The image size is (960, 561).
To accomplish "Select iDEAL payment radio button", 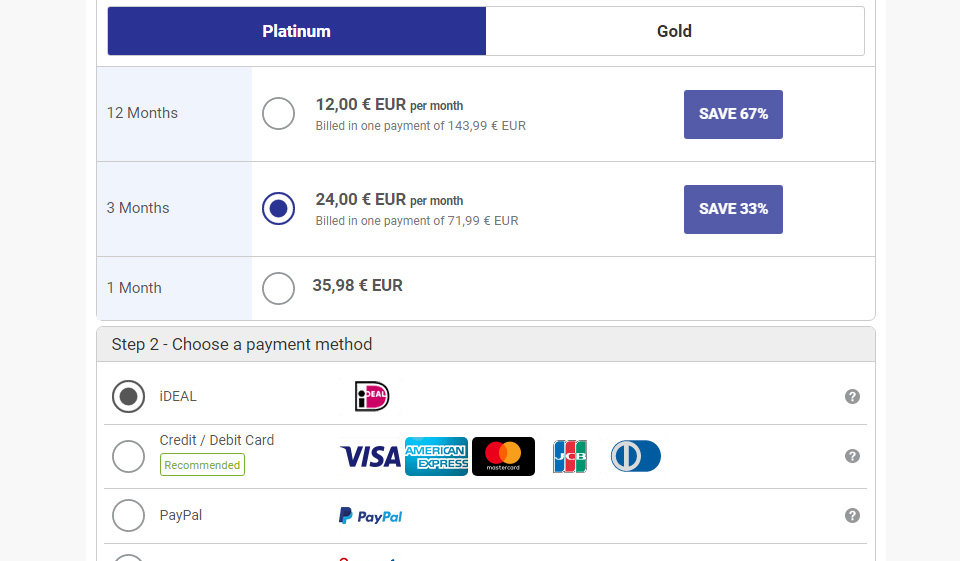I will [128, 397].
